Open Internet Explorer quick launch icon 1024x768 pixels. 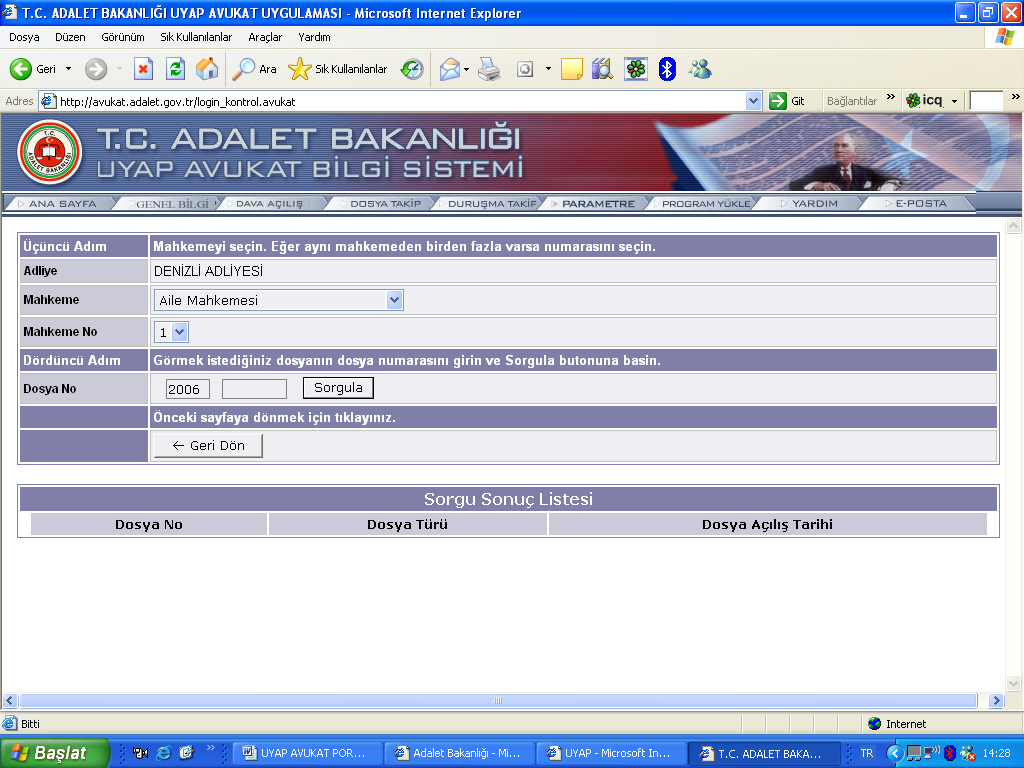coord(163,753)
